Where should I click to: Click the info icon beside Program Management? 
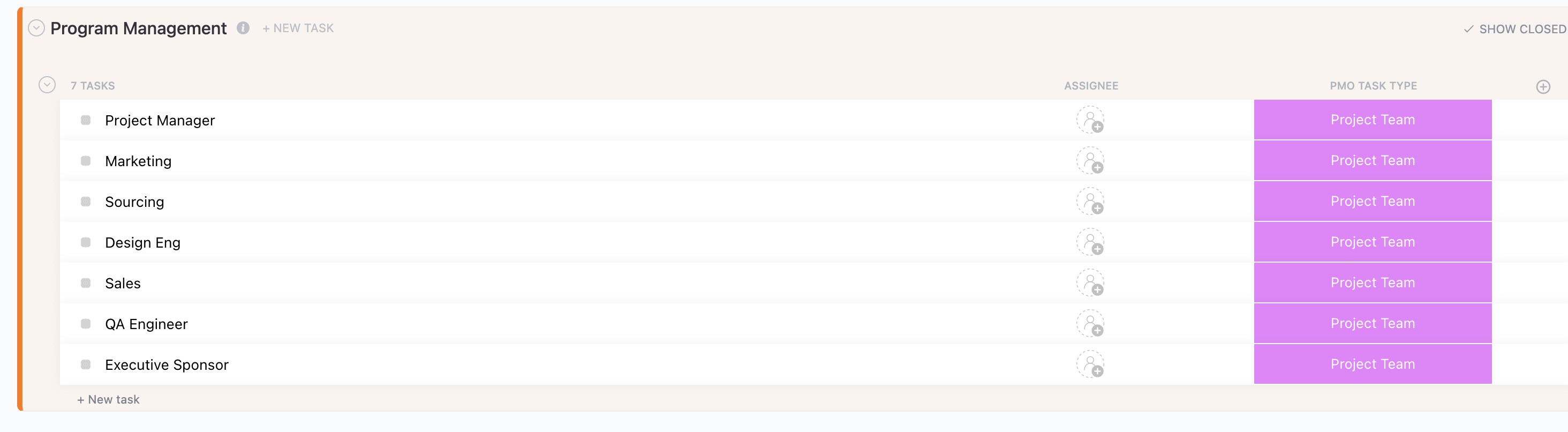point(243,28)
